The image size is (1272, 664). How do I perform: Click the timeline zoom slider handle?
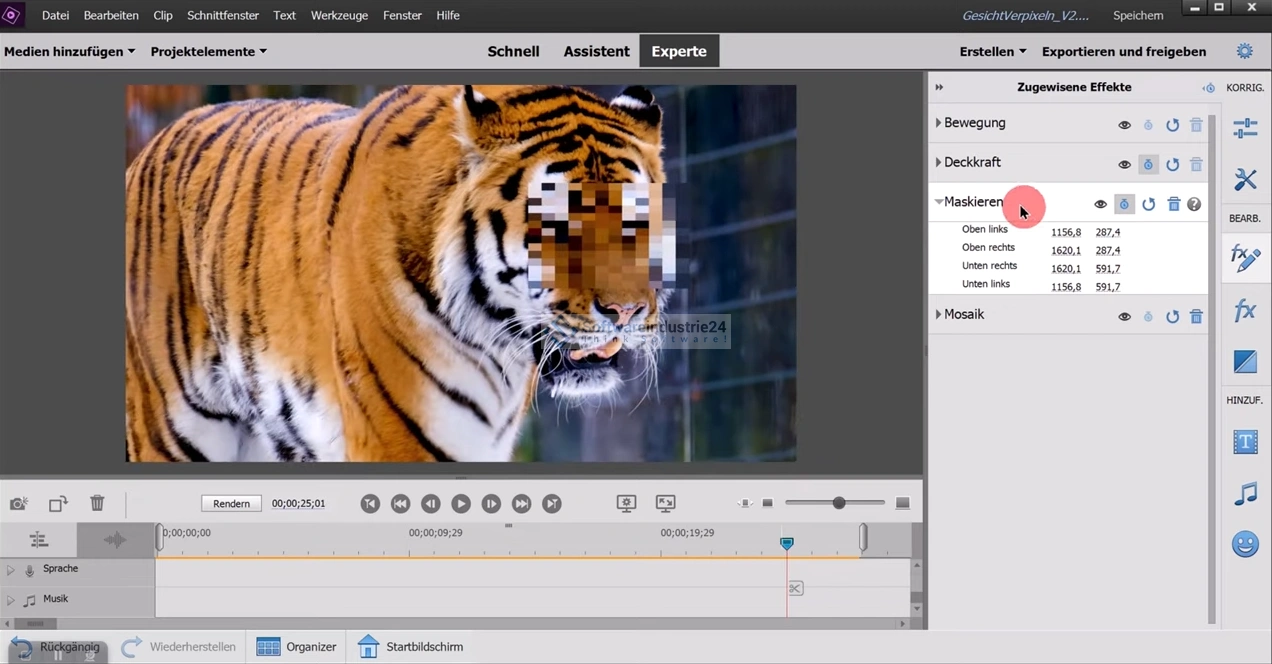pos(839,503)
